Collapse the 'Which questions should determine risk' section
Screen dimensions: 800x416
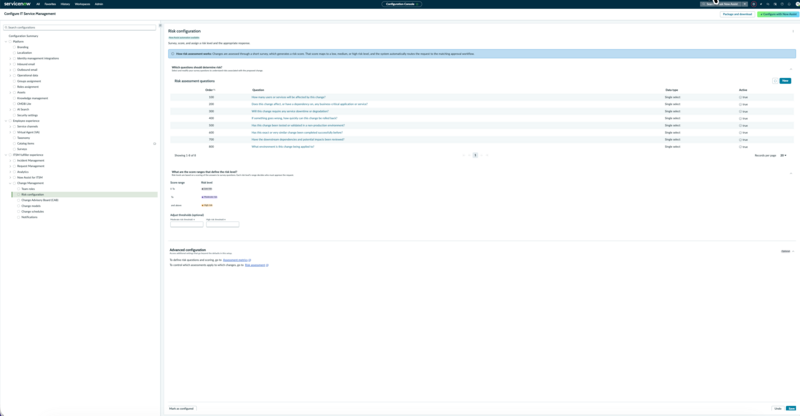click(791, 68)
